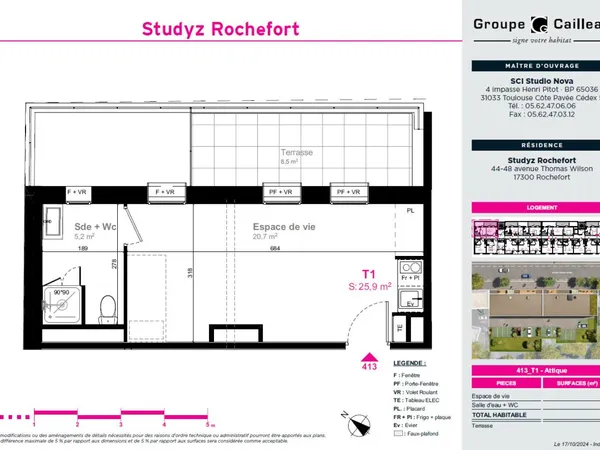The width and height of the screenshot is (600, 450).
Task: Click the pink T1 label on the plan
Action: click(x=369, y=274)
